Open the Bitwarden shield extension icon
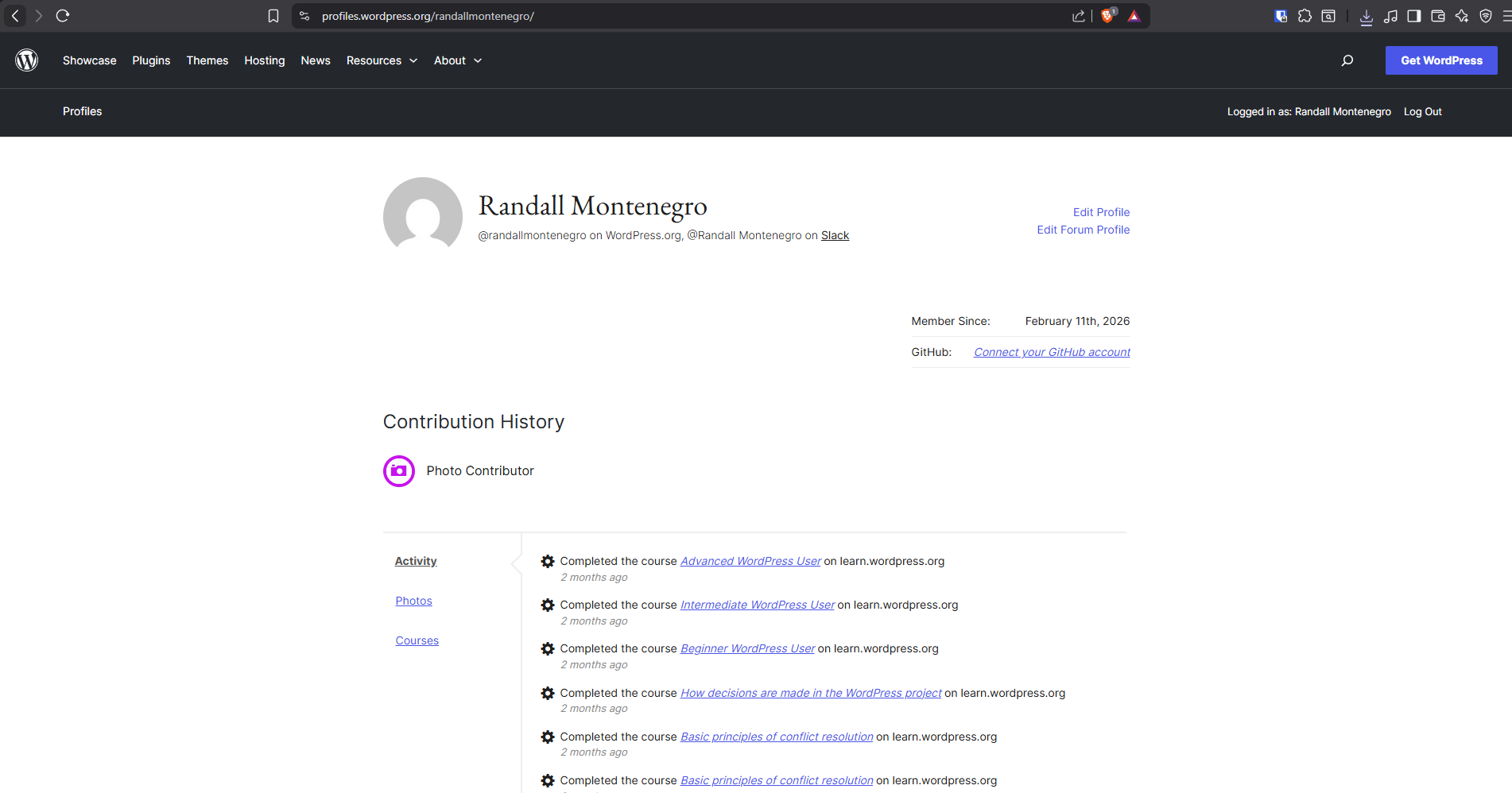The width and height of the screenshot is (1512, 793). [x=1281, y=16]
